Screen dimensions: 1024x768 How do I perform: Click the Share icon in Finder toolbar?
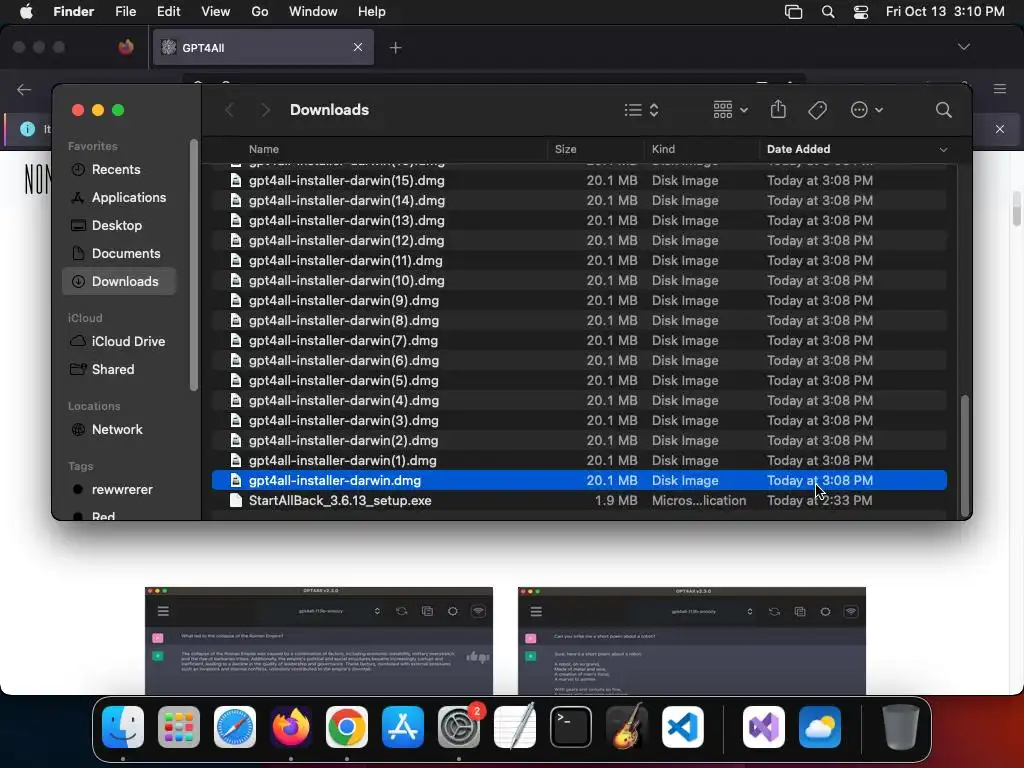(778, 110)
